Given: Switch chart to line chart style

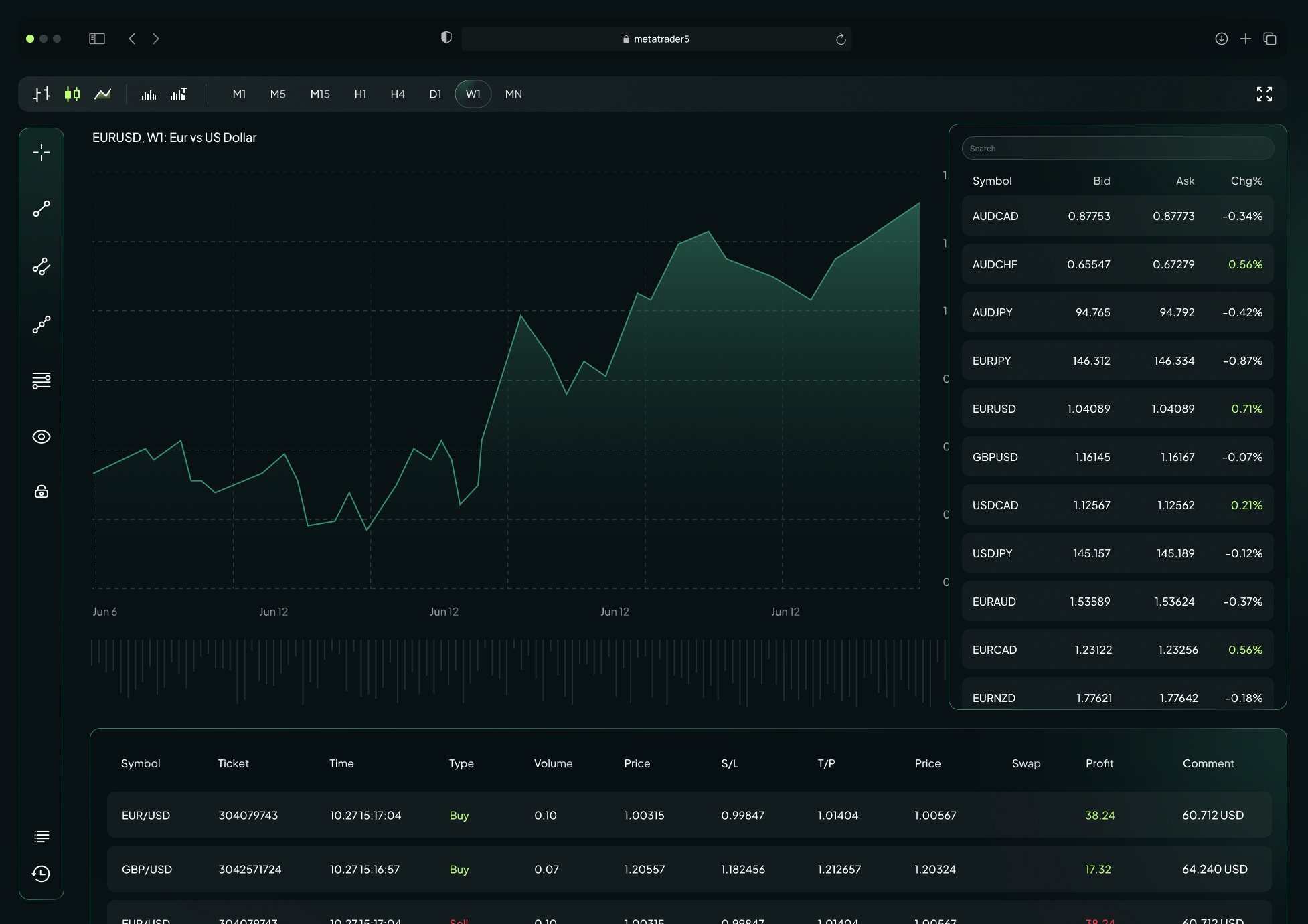Looking at the screenshot, I should (x=102, y=94).
